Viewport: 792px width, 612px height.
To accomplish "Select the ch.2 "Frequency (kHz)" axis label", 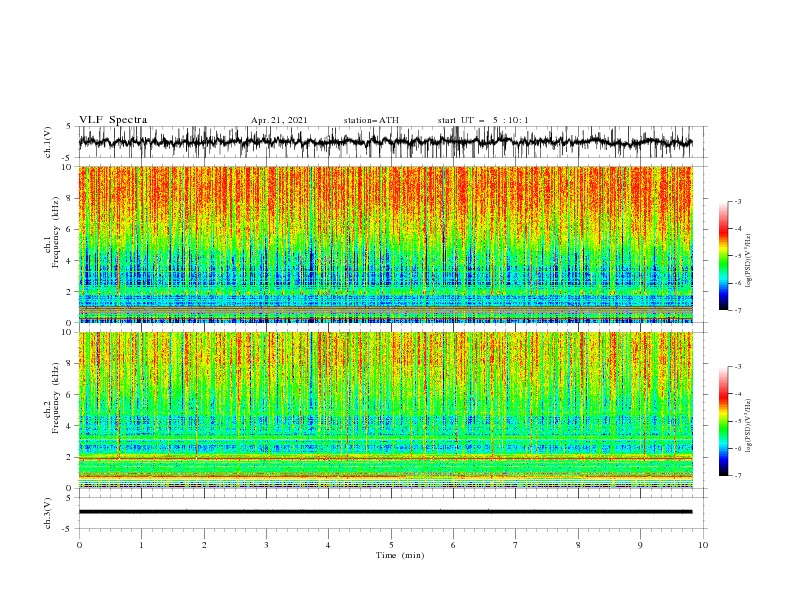I will (55, 398).
